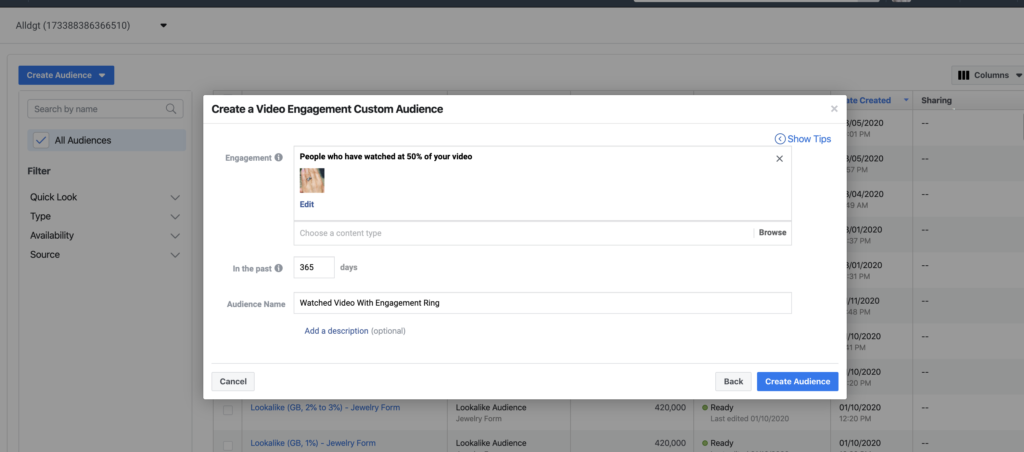Click Show Tips link
The width and height of the screenshot is (1024, 452).
point(809,138)
